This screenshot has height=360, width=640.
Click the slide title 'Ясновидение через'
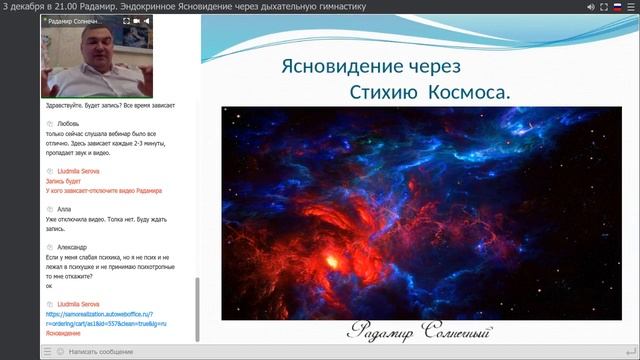tap(371, 66)
